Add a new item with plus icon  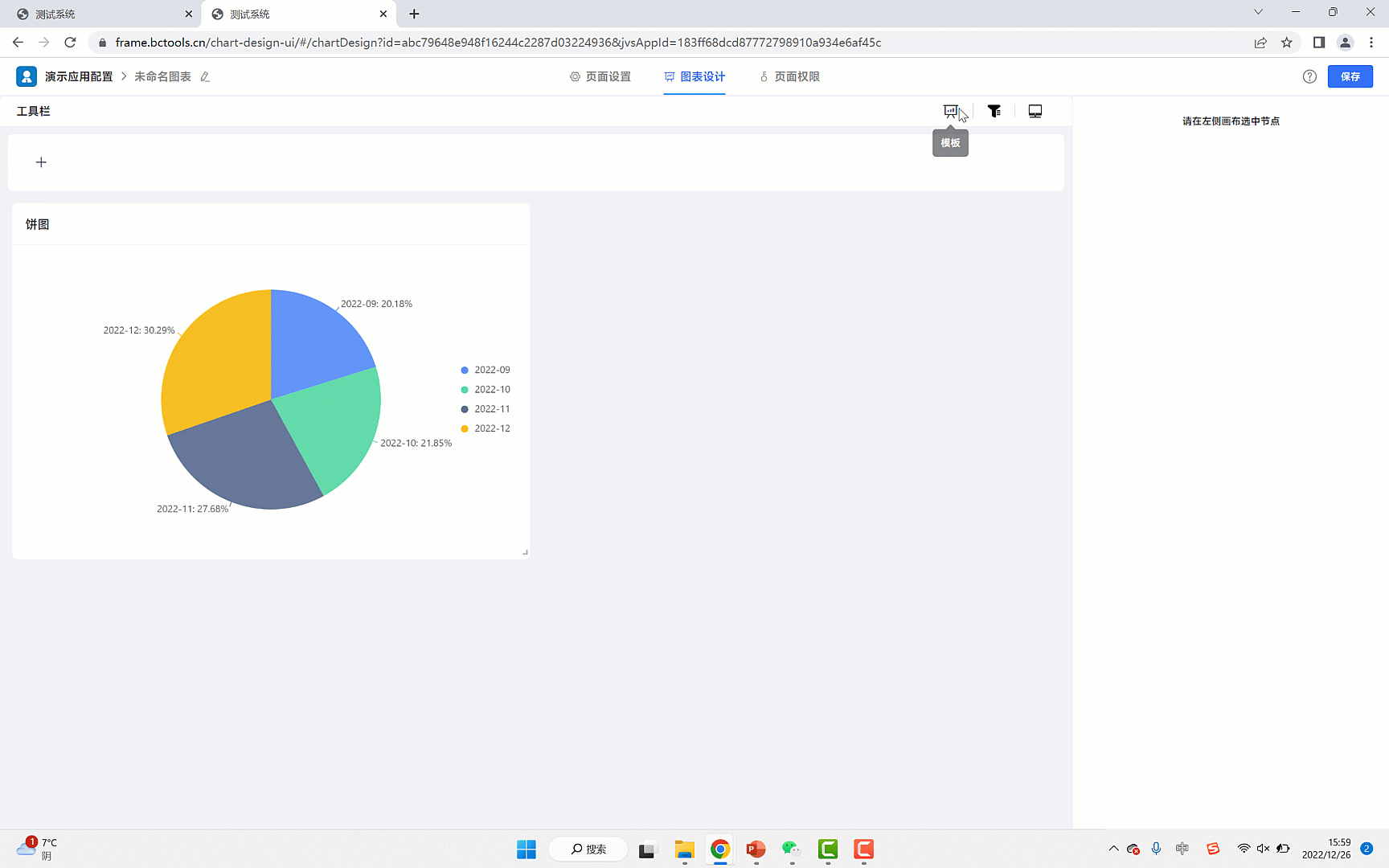click(x=41, y=162)
